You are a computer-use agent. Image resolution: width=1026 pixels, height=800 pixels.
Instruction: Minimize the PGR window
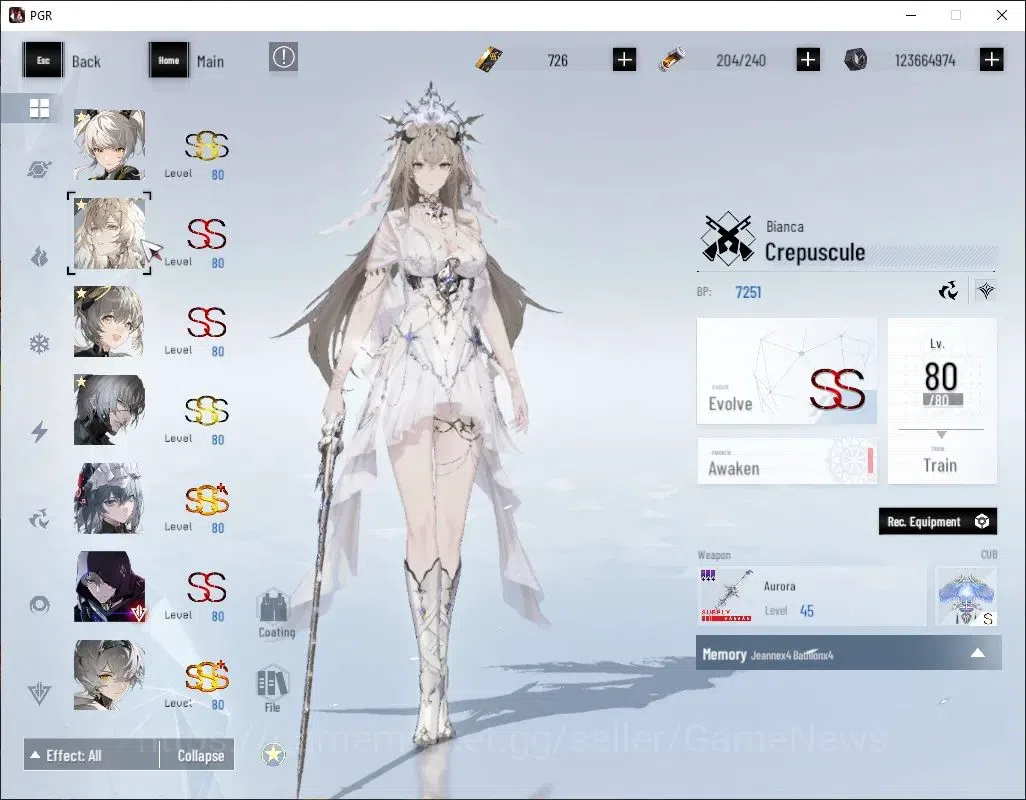(910, 15)
